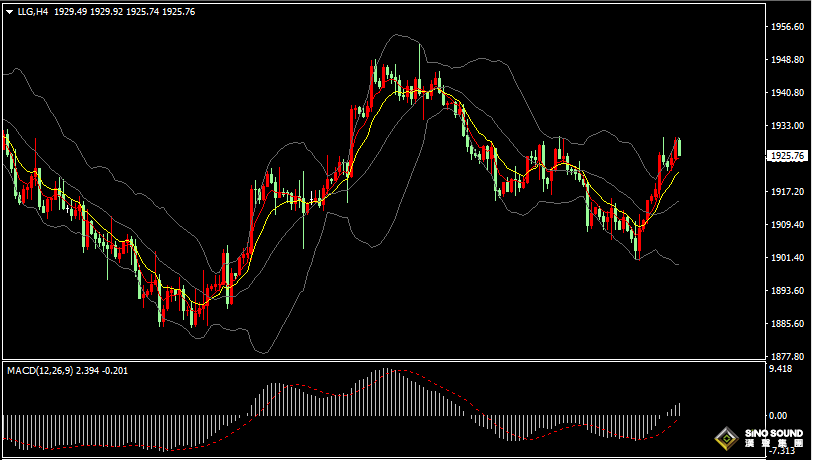813x460 pixels.
Task: Click the 1933.00 price axis label
Action: (785, 126)
